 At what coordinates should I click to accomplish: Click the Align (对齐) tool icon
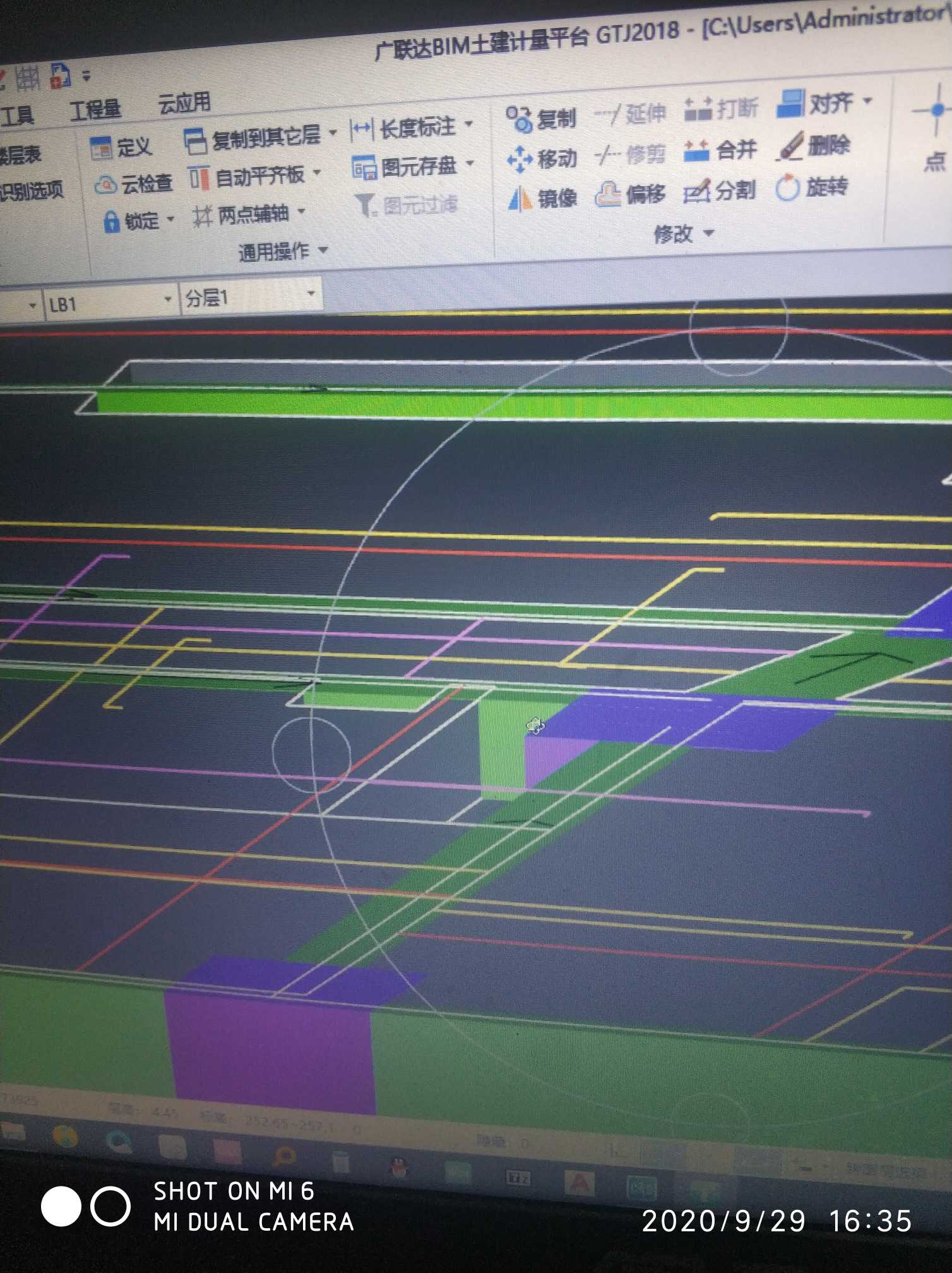(x=789, y=104)
